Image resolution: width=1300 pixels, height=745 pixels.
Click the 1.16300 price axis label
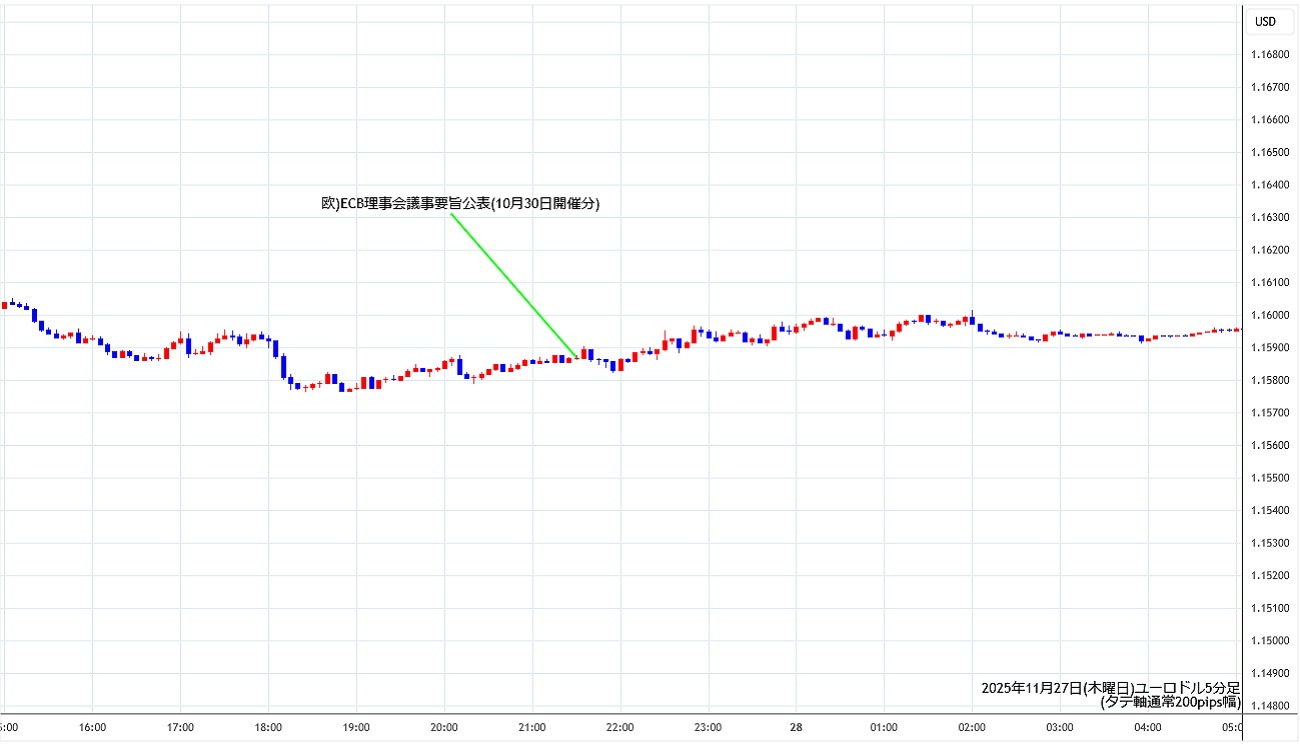1269,217
